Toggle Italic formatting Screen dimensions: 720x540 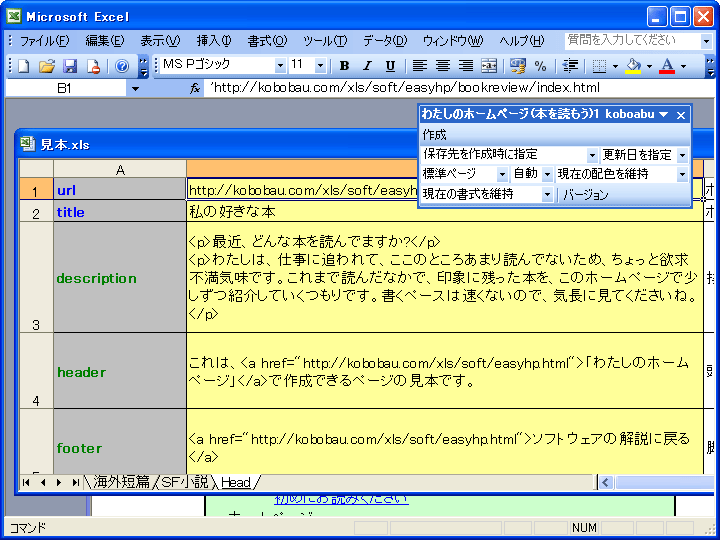click(367, 66)
